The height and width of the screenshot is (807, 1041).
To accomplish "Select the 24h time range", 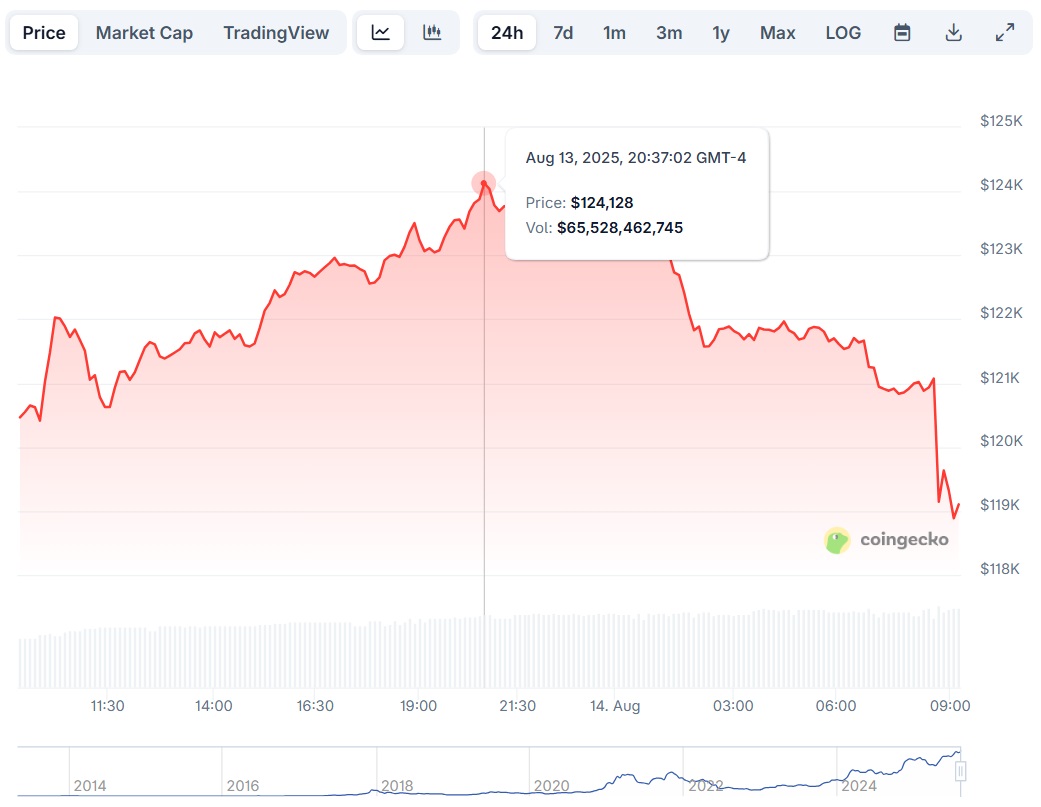I will click(x=507, y=32).
